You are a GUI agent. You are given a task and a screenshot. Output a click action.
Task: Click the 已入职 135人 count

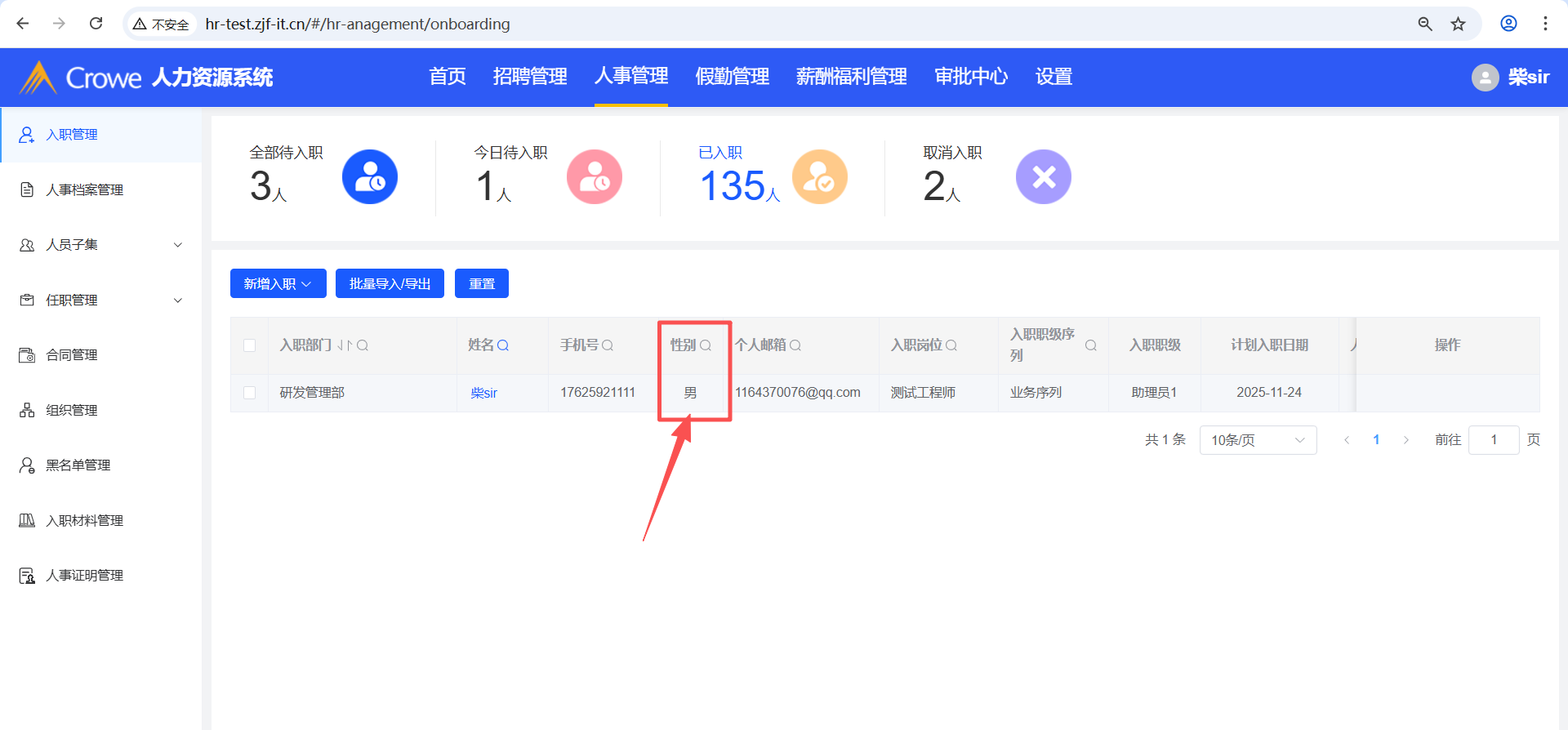click(740, 186)
